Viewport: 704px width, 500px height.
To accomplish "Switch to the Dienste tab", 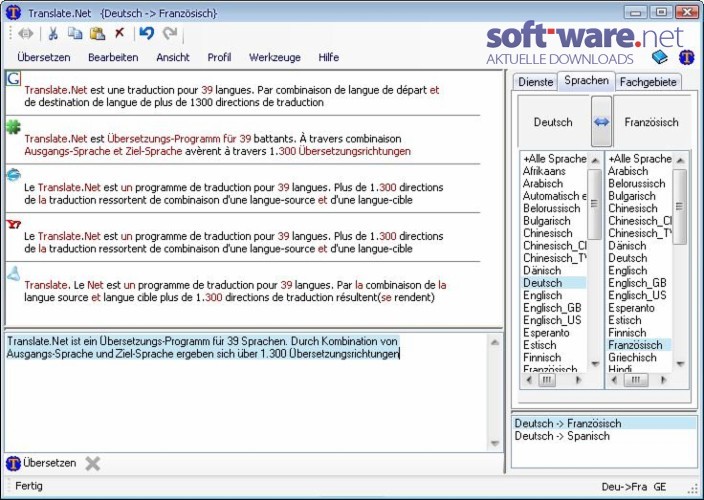I will [x=535, y=82].
